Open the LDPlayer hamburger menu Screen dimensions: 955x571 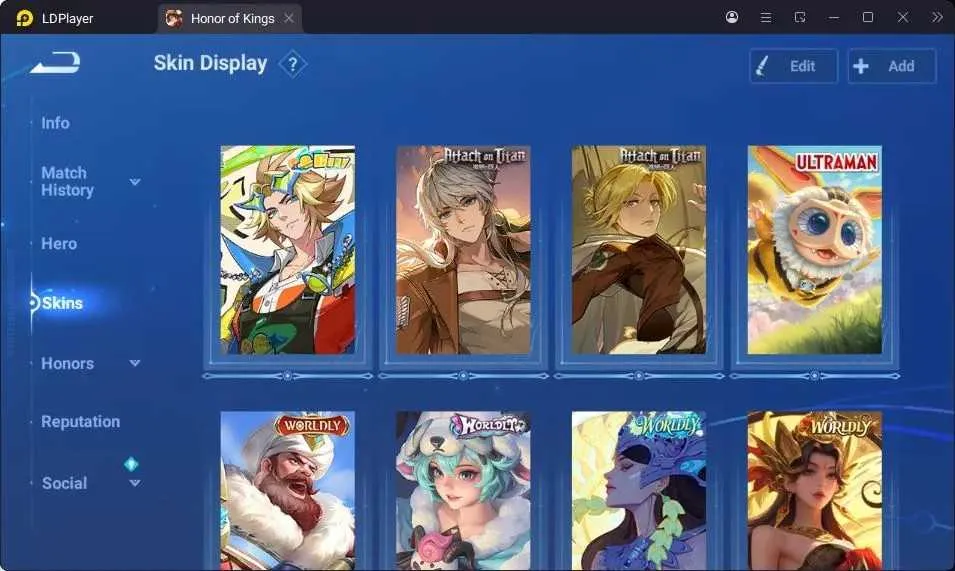pyautogui.click(x=766, y=17)
